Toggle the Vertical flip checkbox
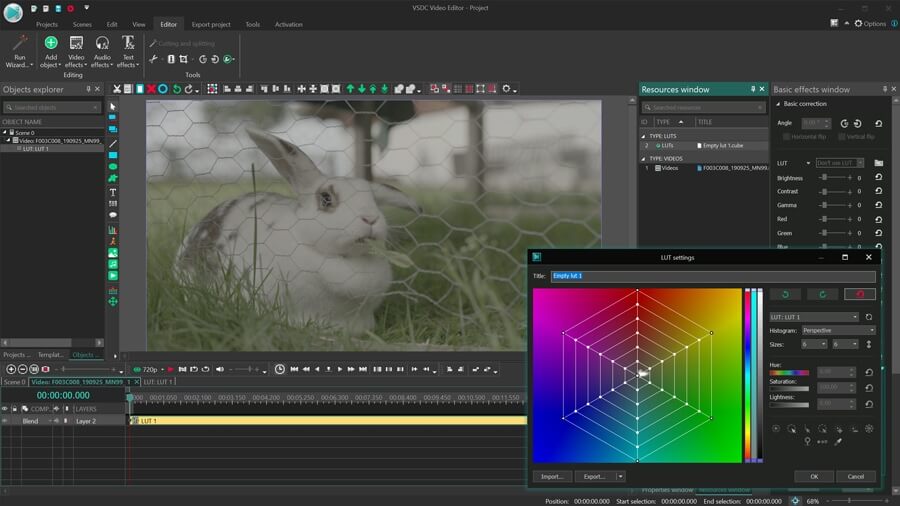The height and width of the screenshot is (506, 900). click(841, 137)
